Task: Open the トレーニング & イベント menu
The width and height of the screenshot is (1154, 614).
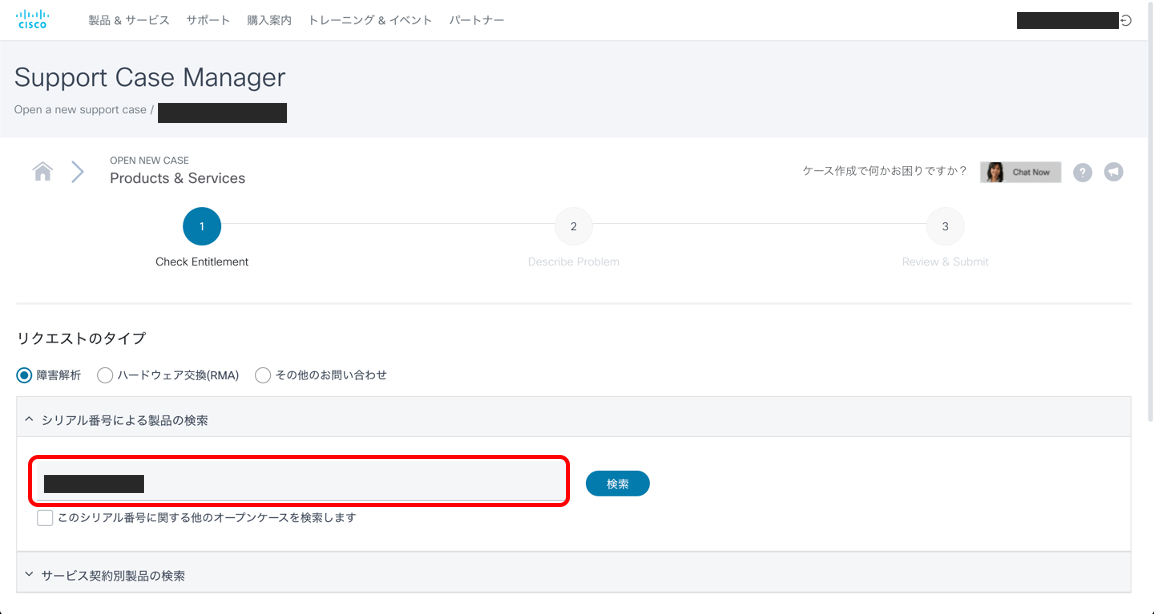Action: click(x=370, y=19)
